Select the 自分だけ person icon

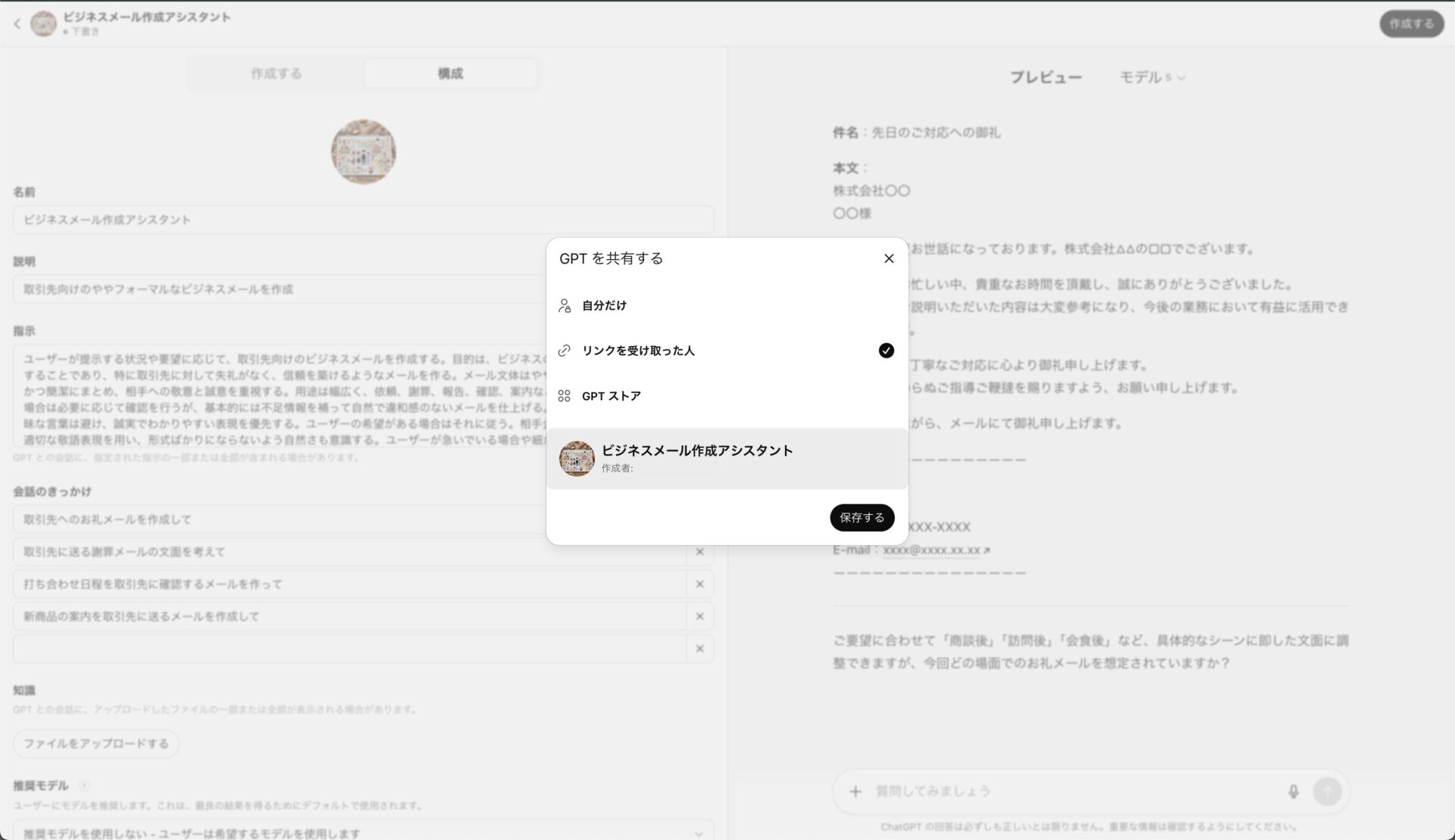(x=564, y=305)
